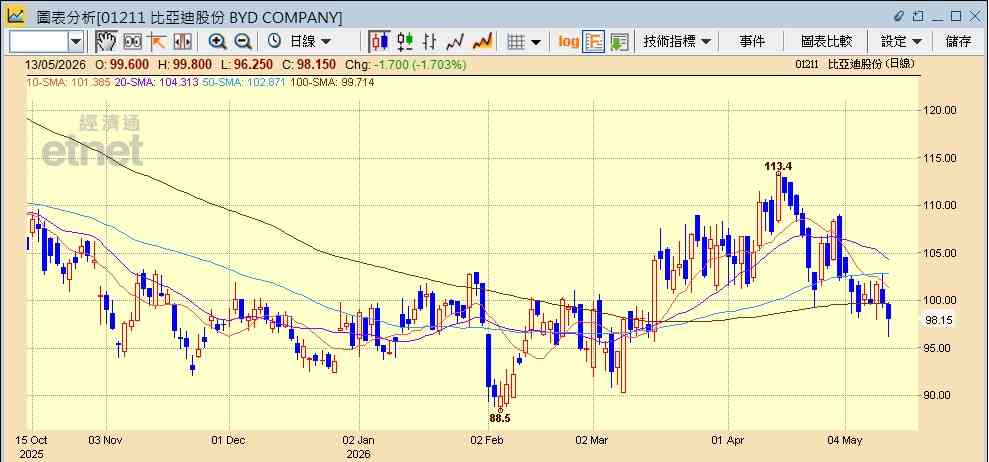Switch to OHLC bar chart type

430,42
